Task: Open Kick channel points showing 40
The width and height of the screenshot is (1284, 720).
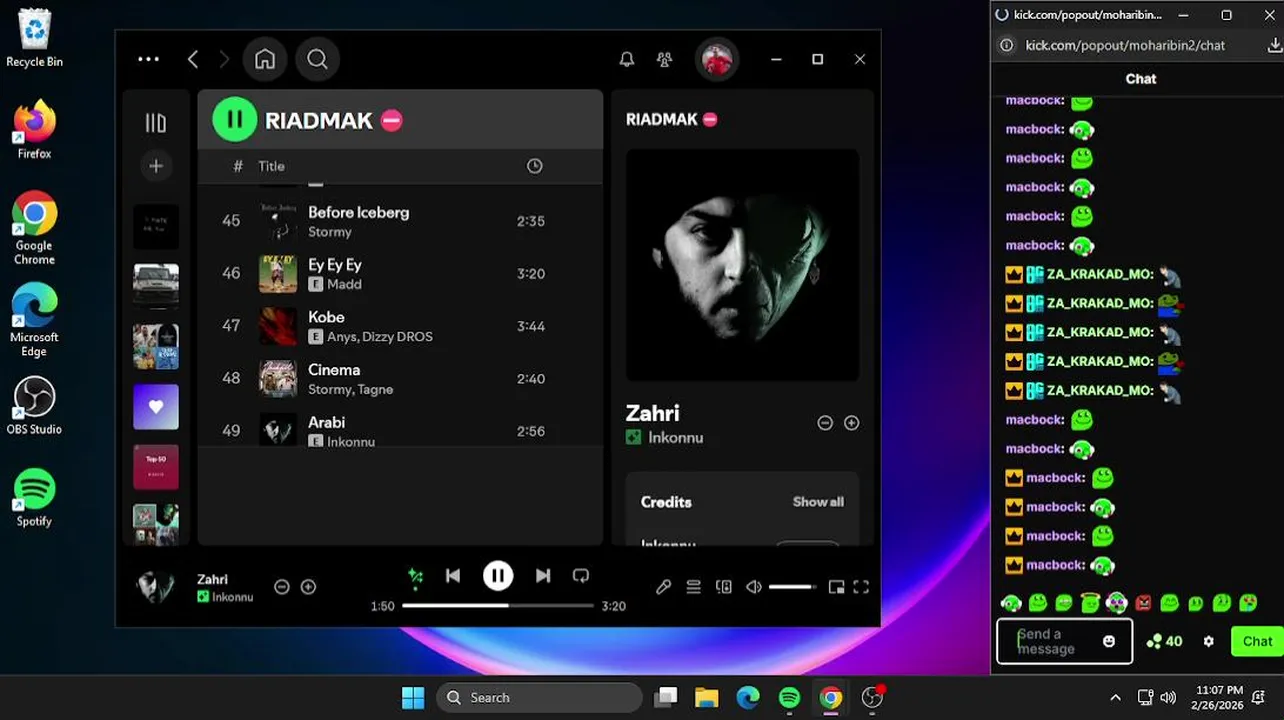Action: pos(1164,641)
